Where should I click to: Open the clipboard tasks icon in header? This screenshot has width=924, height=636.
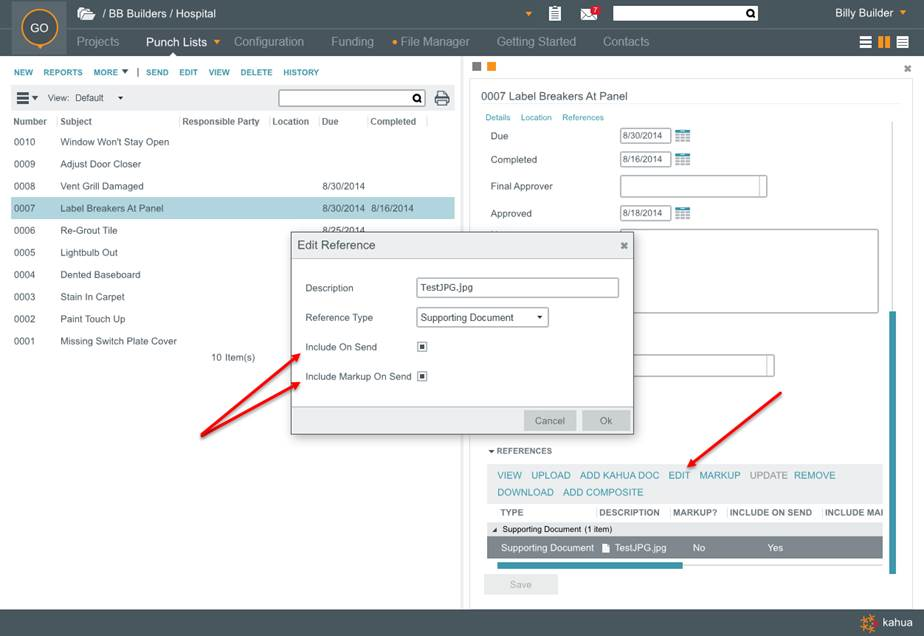pyautogui.click(x=555, y=14)
